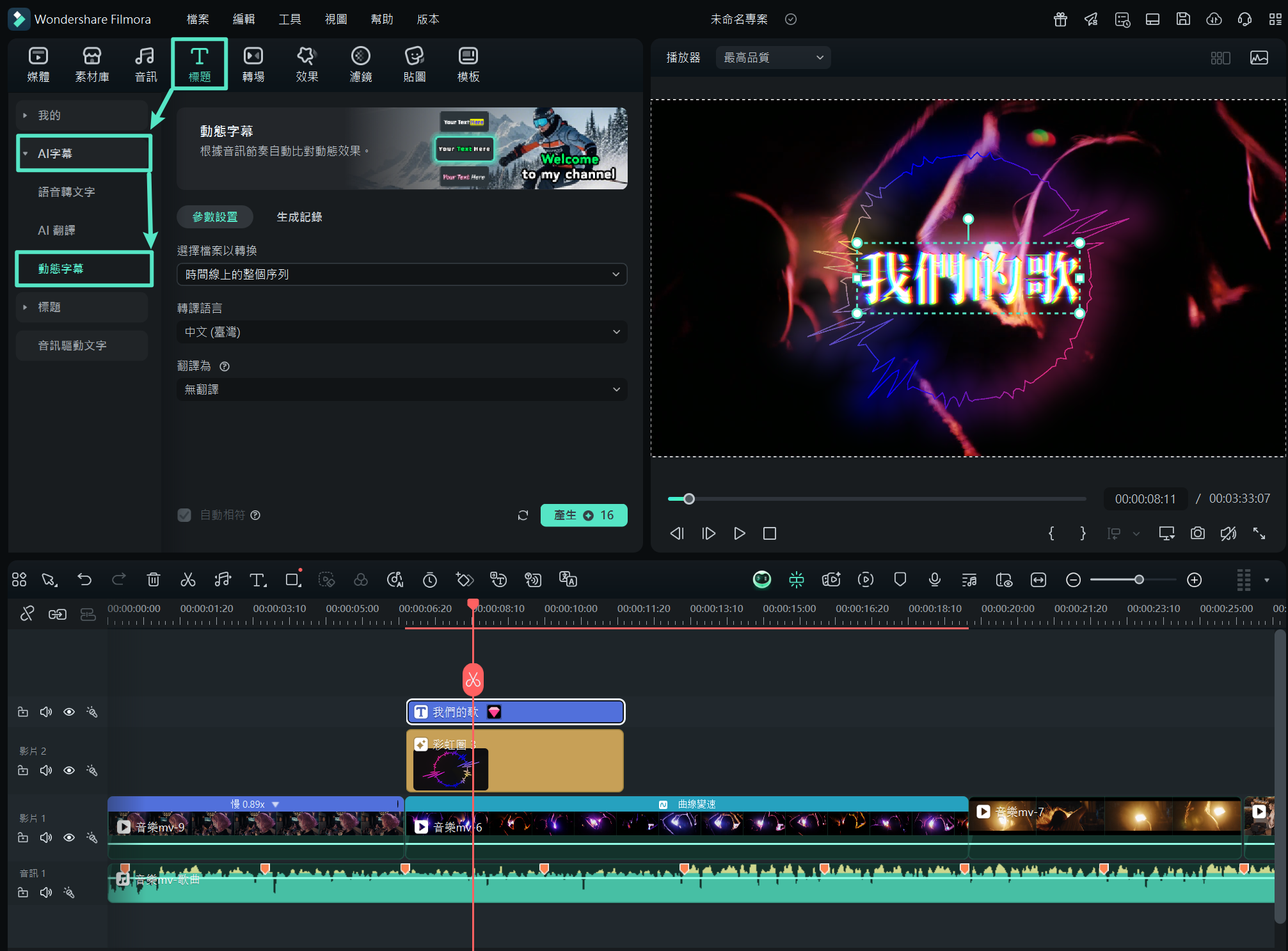Open the 時間線上的整個序列 dropdown
Viewport: 1288px width, 951px height.
pos(402,274)
